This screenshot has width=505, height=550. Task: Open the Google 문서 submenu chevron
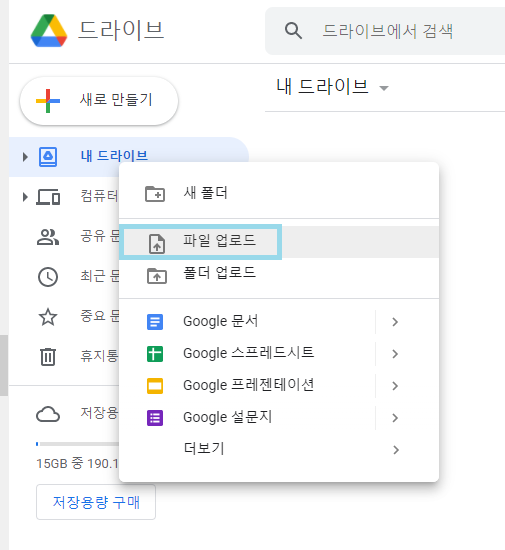click(395, 322)
